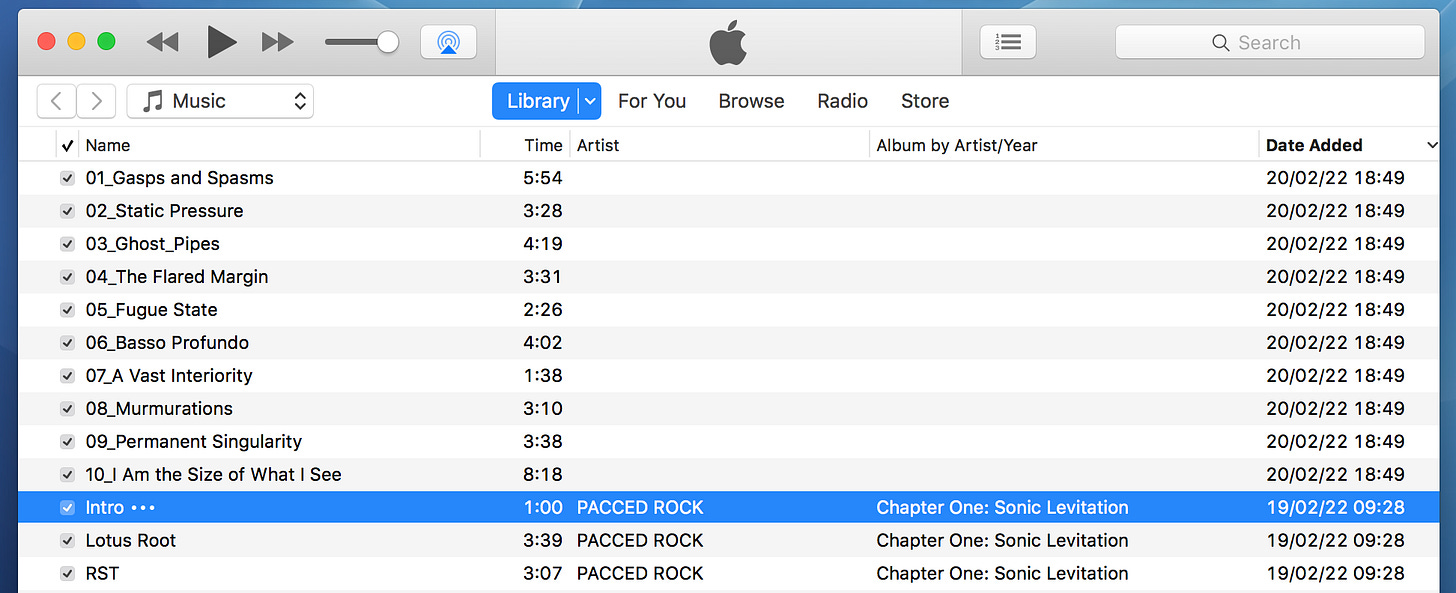This screenshot has height=593, width=1456.
Task: Select the track 07_A Vast Interiority
Action: (169, 376)
